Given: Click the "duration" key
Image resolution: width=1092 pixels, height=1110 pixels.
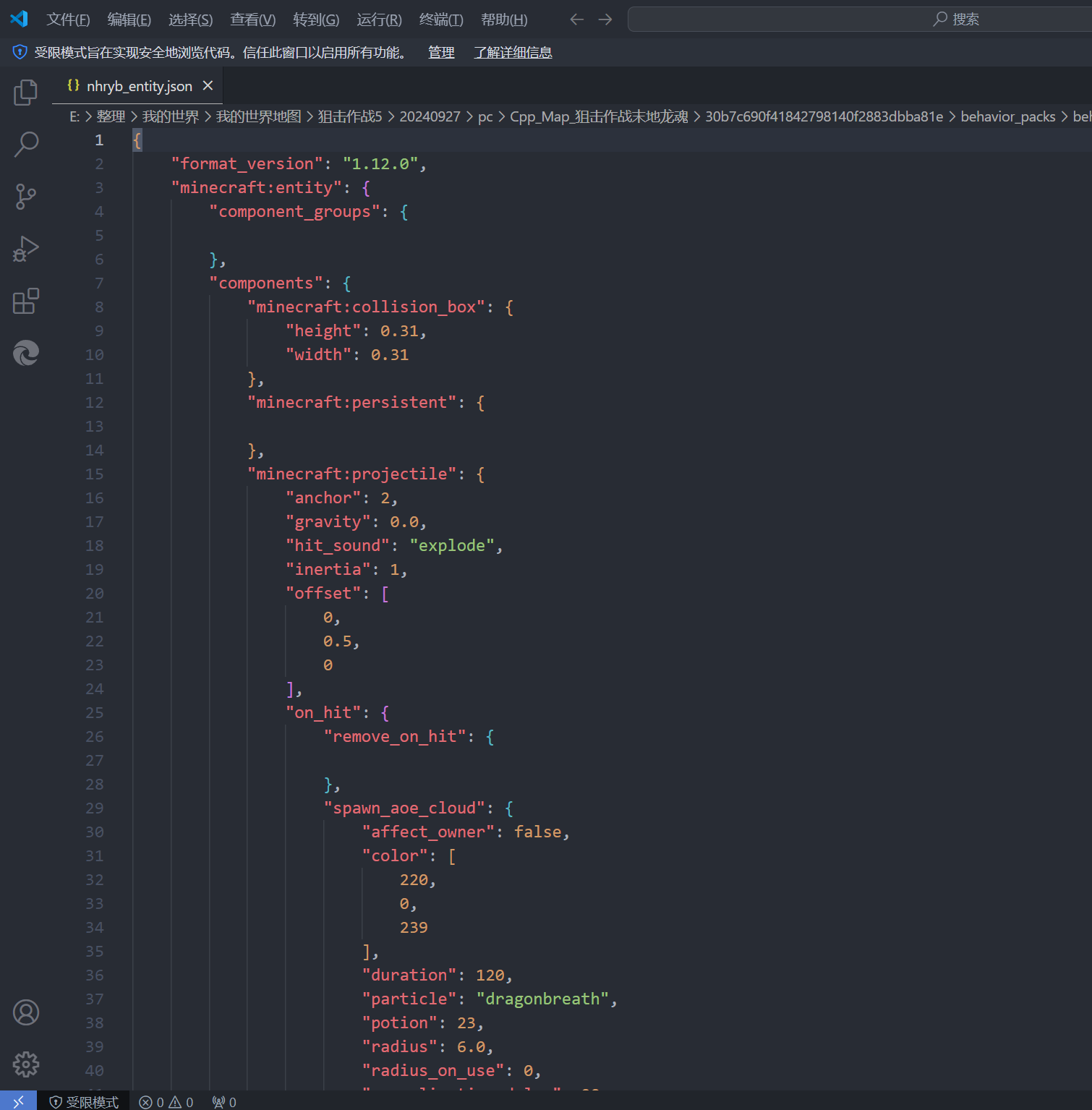Looking at the screenshot, I should (x=409, y=975).
